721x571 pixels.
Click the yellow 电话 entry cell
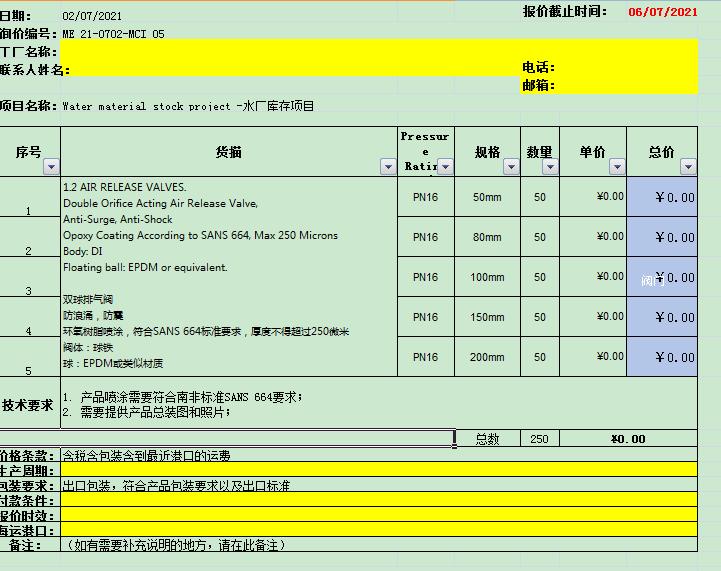(625, 67)
